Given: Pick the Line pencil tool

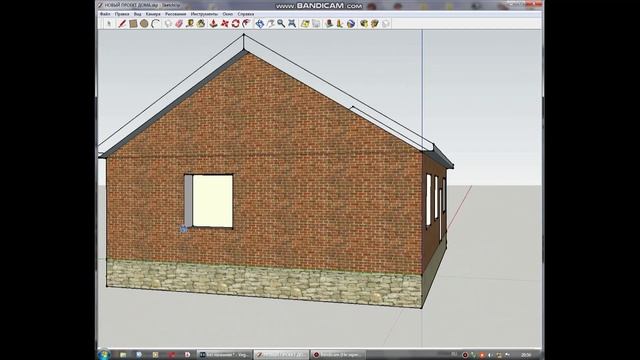Looking at the screenshot, I should click(x=122, y=24).
